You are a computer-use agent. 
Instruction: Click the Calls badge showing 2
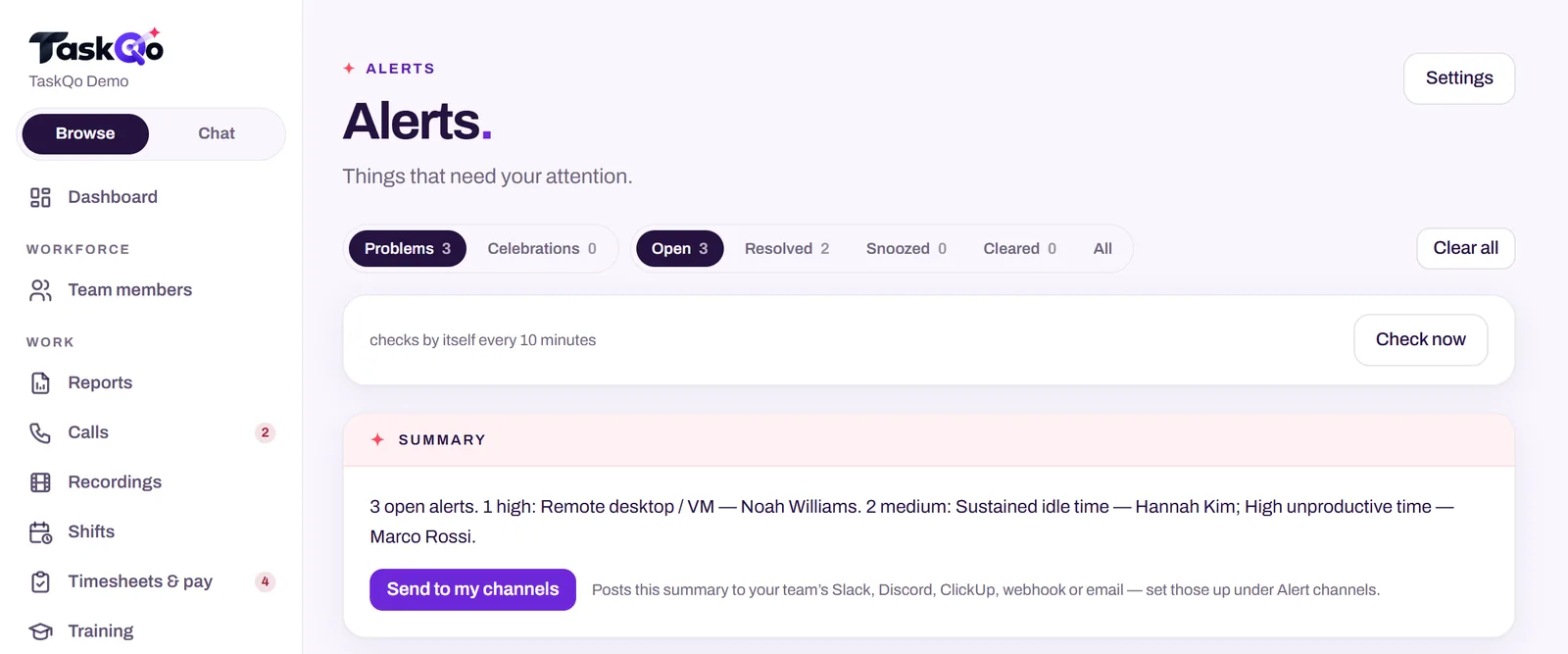coord(265,432)
